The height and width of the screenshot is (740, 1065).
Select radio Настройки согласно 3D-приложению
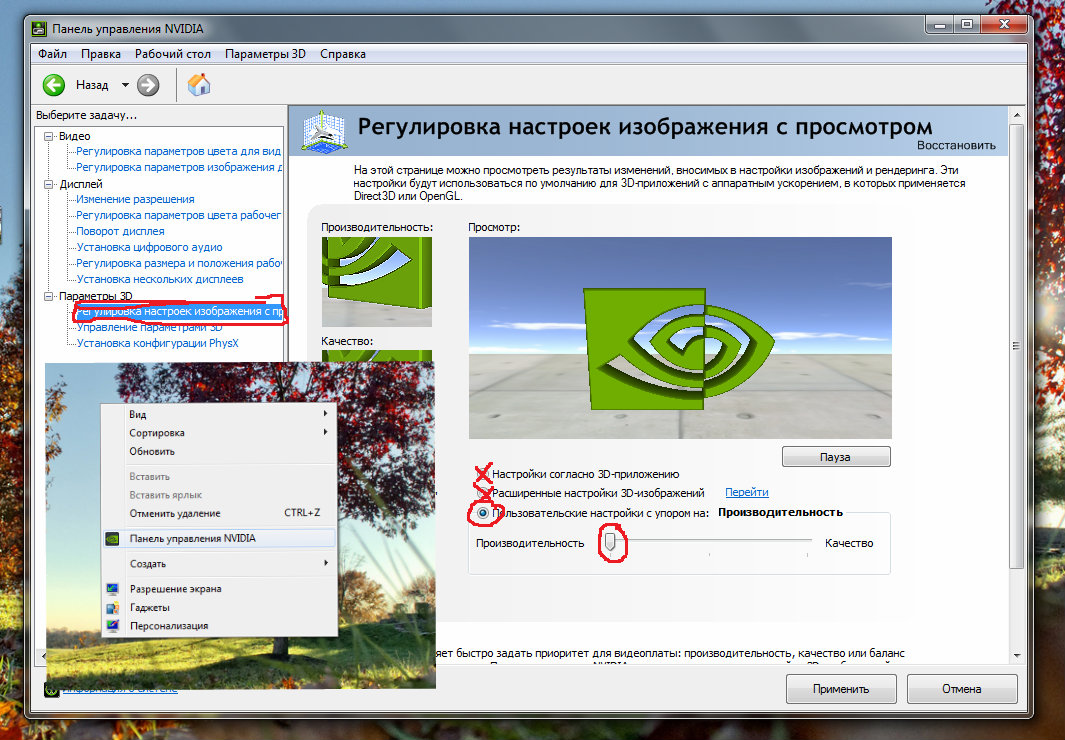483,474
